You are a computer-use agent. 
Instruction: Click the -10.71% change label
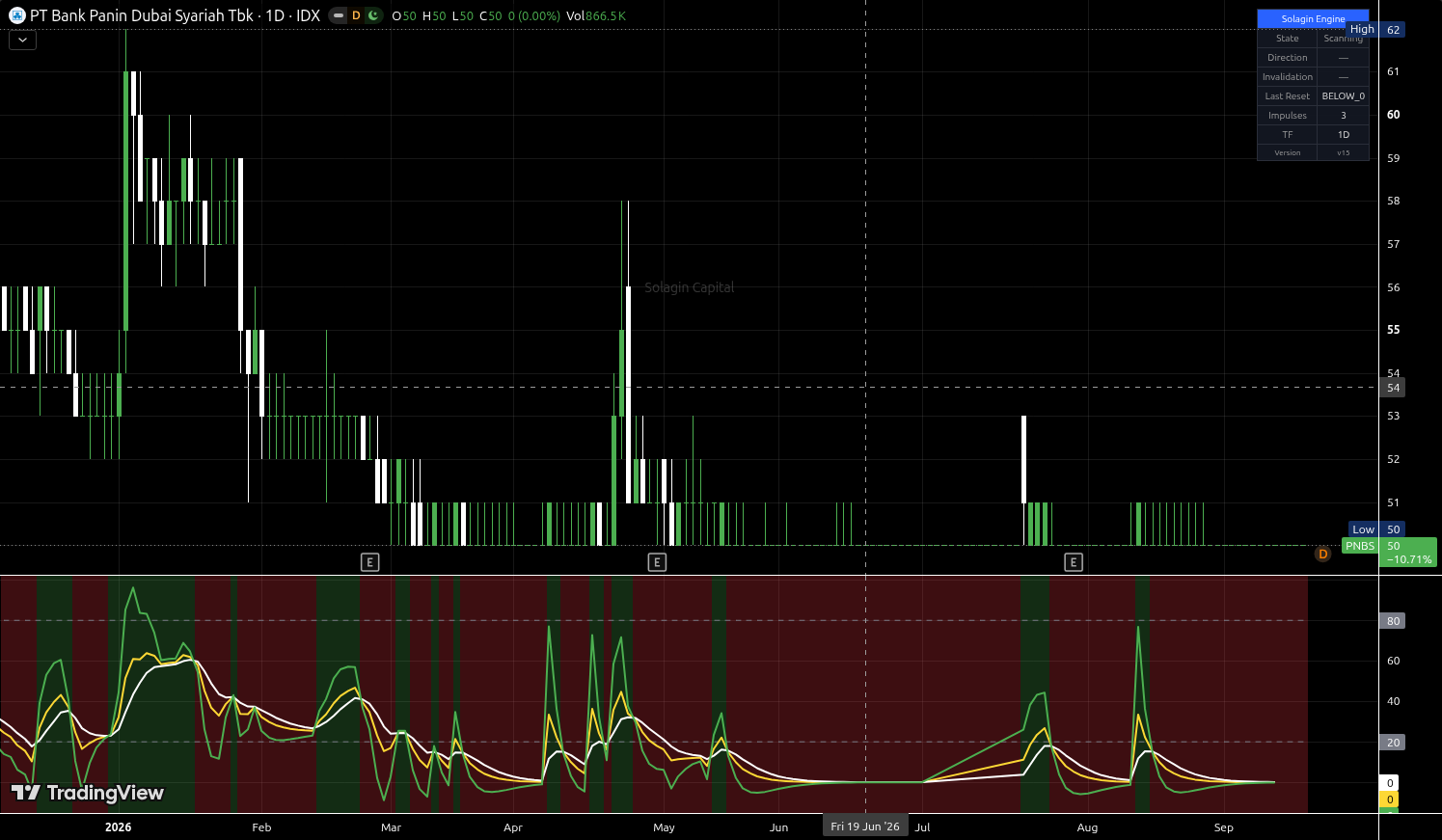point(1408,559)
